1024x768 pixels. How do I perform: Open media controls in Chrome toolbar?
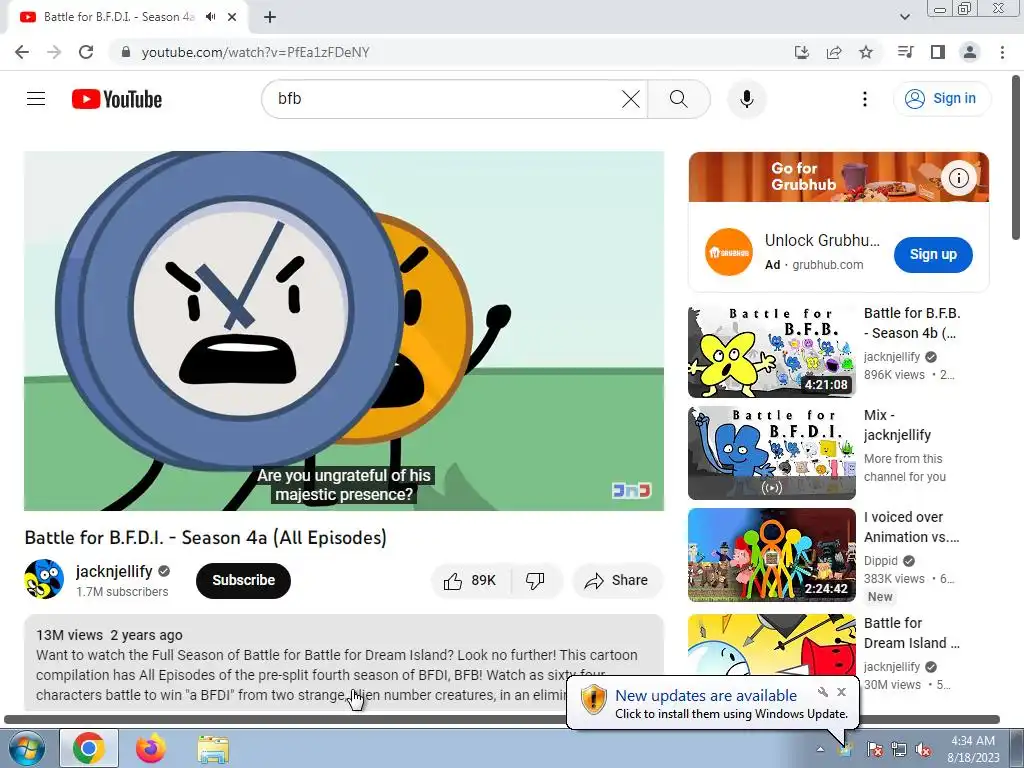click(905, 52)
